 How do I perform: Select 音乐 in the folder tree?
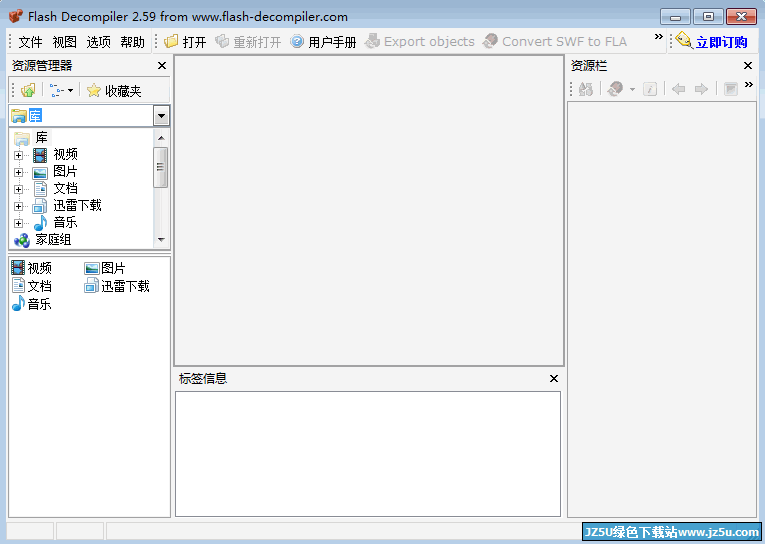click(65, 222)
